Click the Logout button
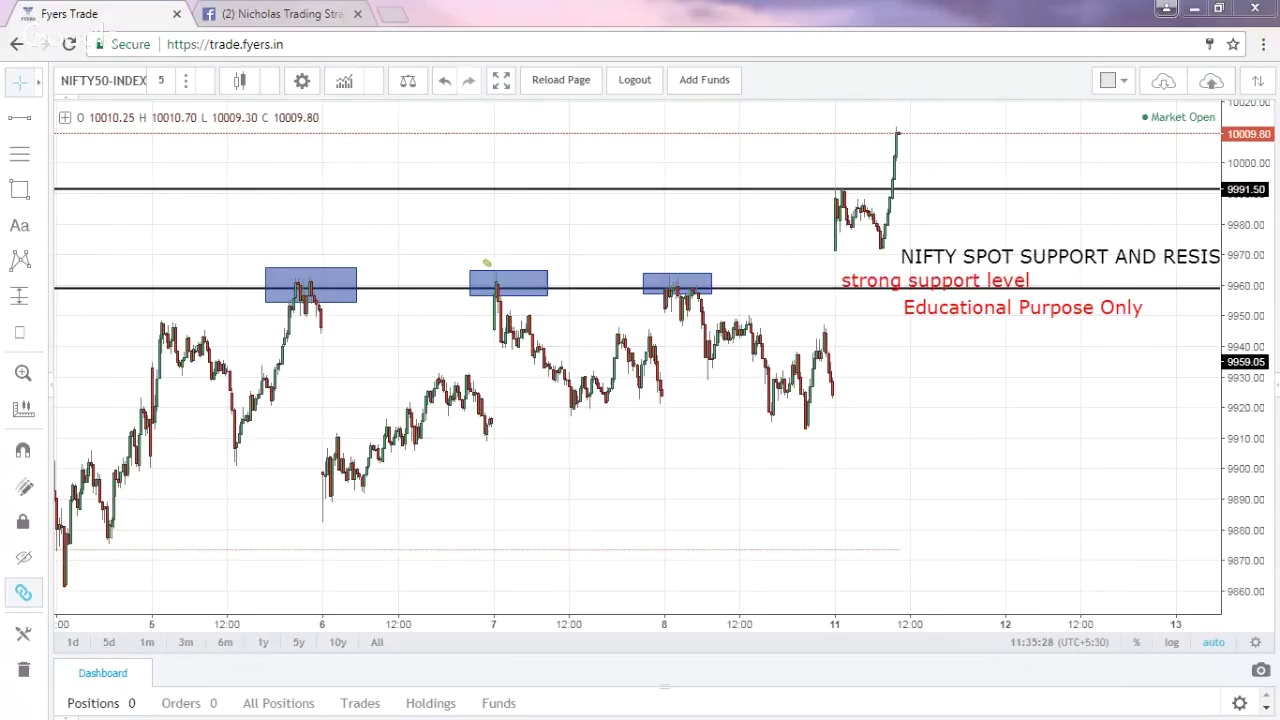1280x720 pixels. click(x=635, y=80)
